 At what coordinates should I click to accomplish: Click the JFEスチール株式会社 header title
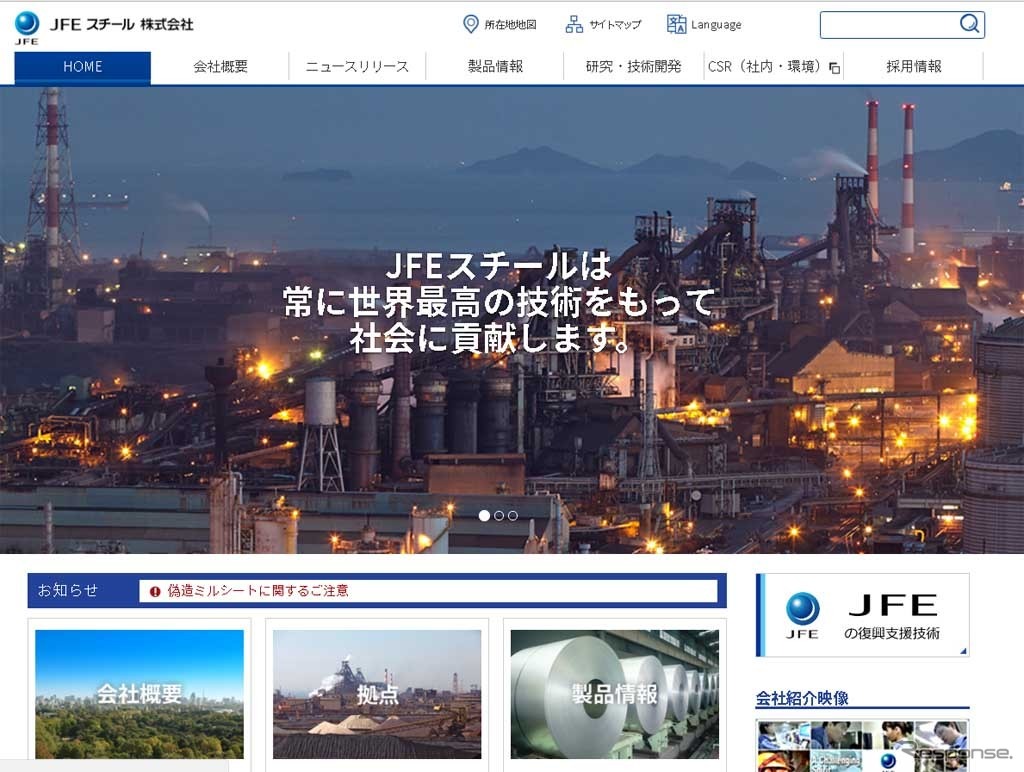pos(121,25)
